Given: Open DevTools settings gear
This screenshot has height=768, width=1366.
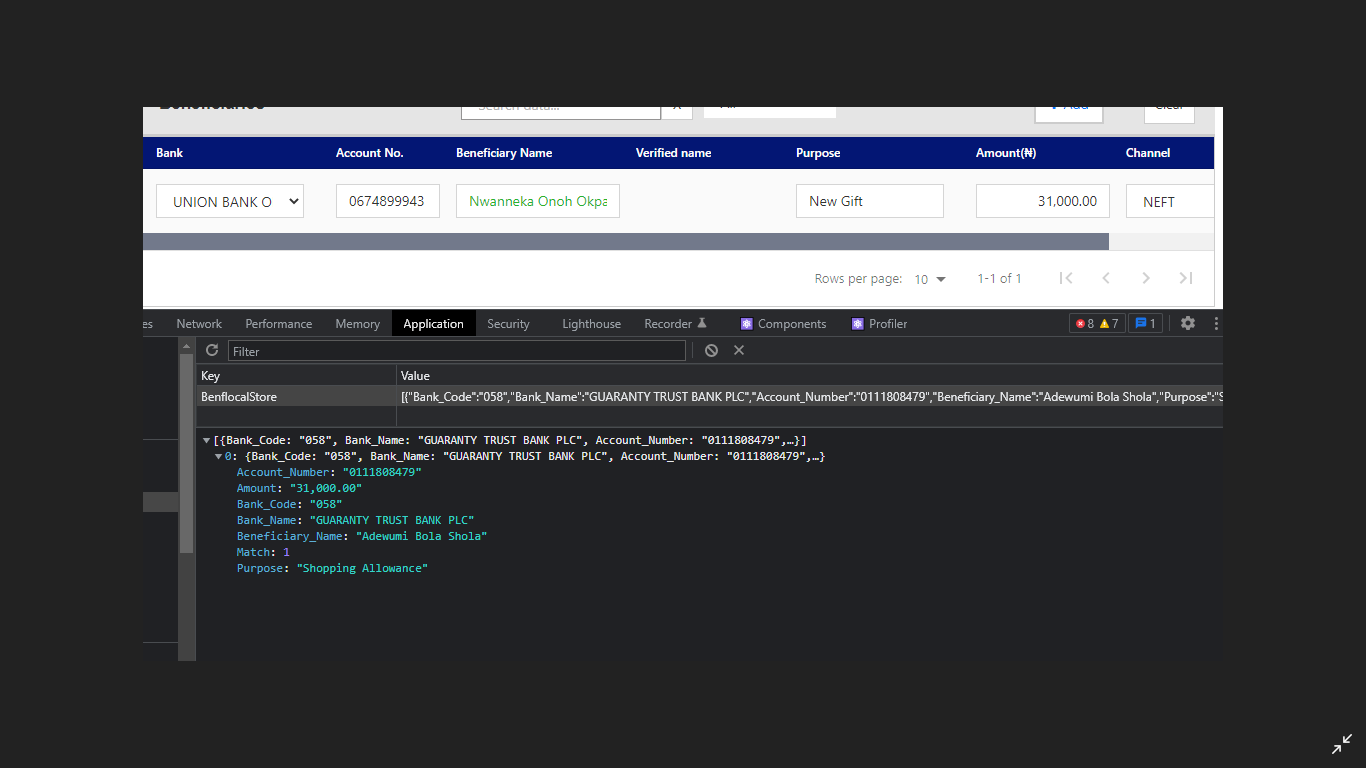Looking at the screenshot, I should 1187,323.
